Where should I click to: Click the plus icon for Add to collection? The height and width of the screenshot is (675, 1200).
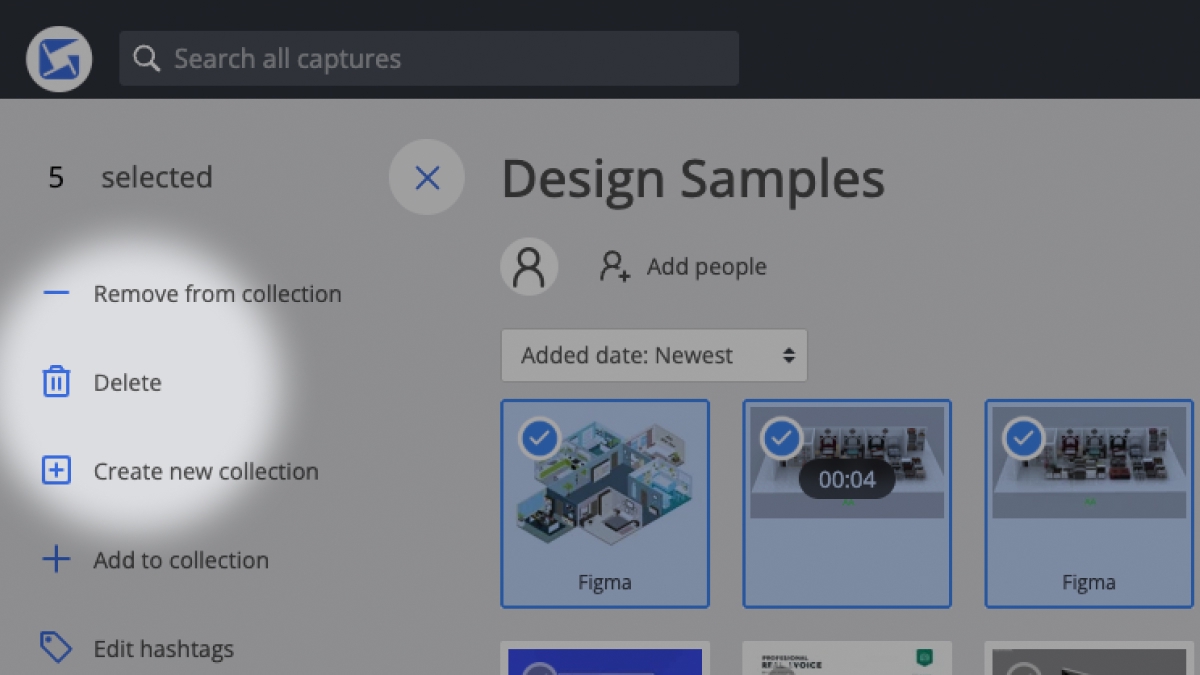(x=56, y=560)
